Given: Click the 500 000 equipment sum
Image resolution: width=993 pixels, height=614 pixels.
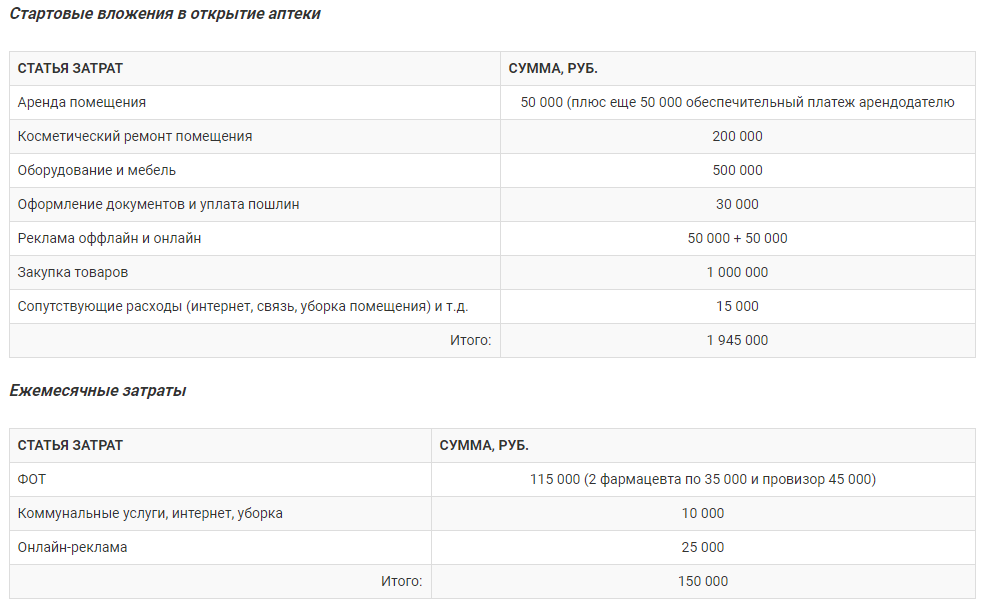Looking at the screenshot, I should pyautogui.click(x=737, y=170).
